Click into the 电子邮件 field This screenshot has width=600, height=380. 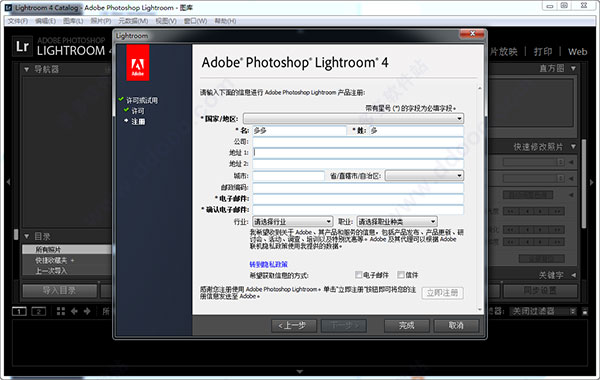tap(358, 199)
